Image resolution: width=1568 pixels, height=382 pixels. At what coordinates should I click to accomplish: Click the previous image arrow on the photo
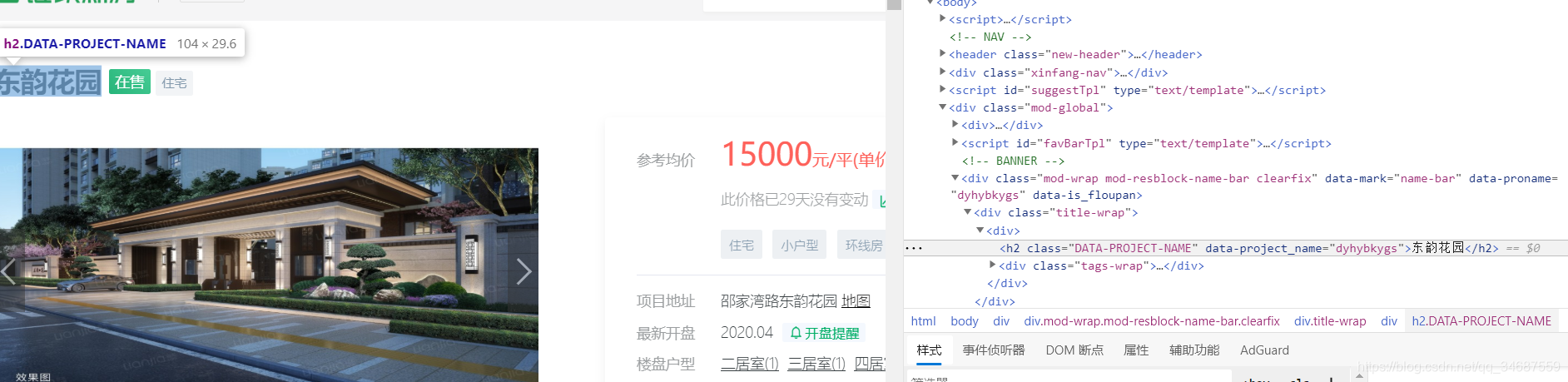click(8, 271)
